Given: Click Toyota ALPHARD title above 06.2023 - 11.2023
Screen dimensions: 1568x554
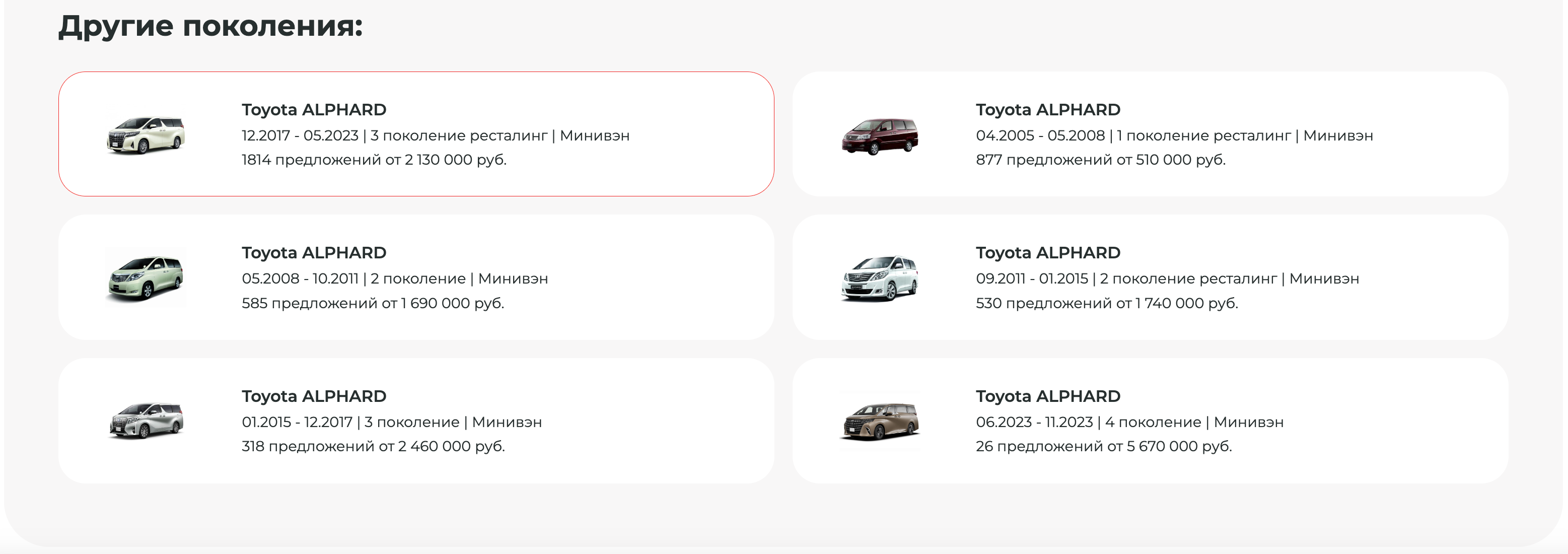Looking at the screenshot, I should 1047,396.
